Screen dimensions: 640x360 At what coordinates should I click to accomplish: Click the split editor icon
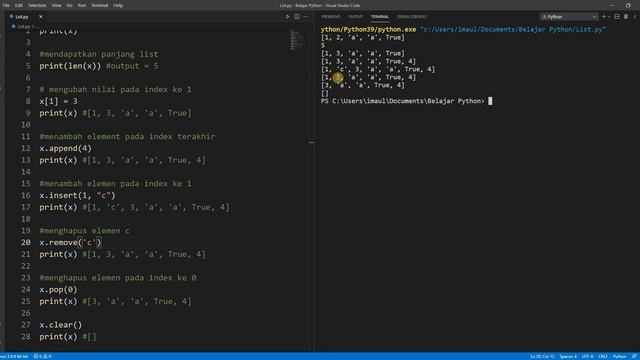[297, 17]
